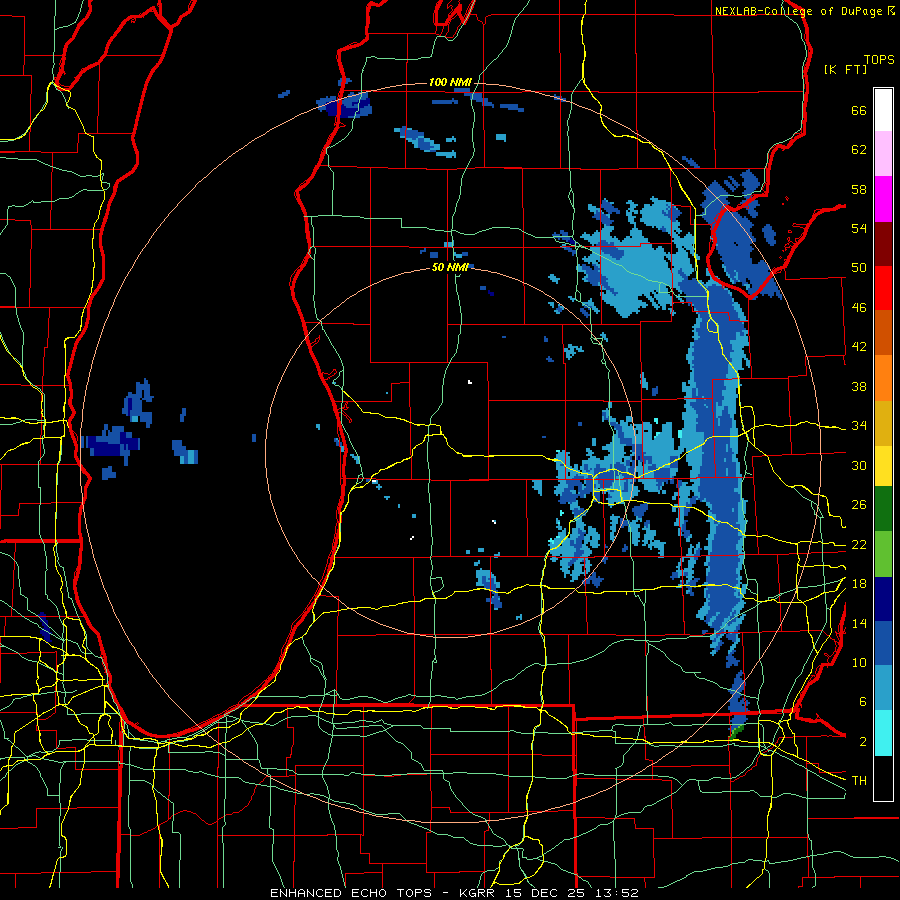Click the legend value 30

859,465
